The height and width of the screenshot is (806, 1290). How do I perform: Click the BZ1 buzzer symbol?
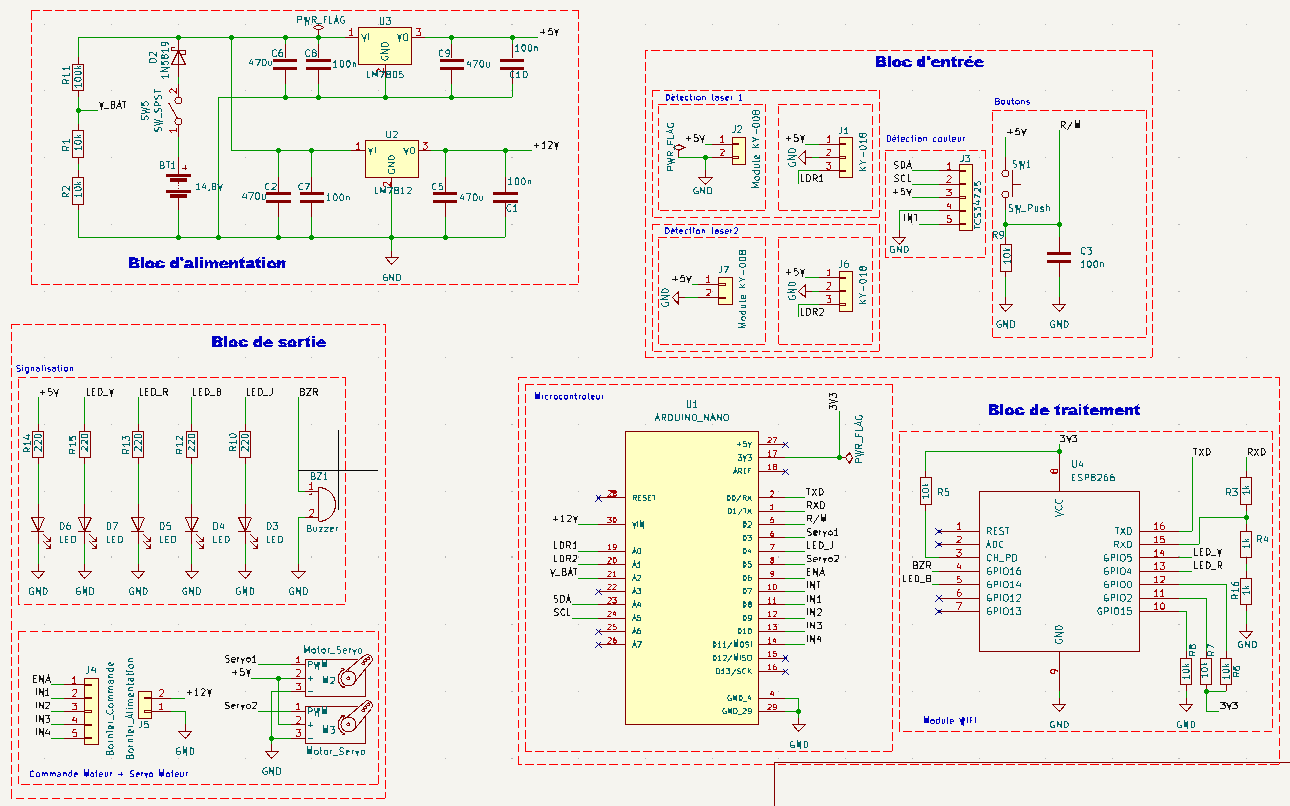322,497
